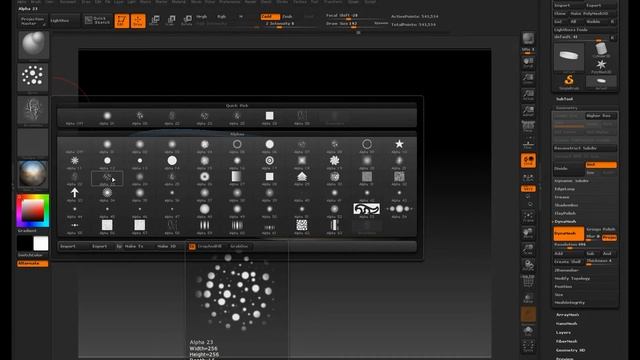
Task: Choose the white square Alpha 28
Action: 269,177
